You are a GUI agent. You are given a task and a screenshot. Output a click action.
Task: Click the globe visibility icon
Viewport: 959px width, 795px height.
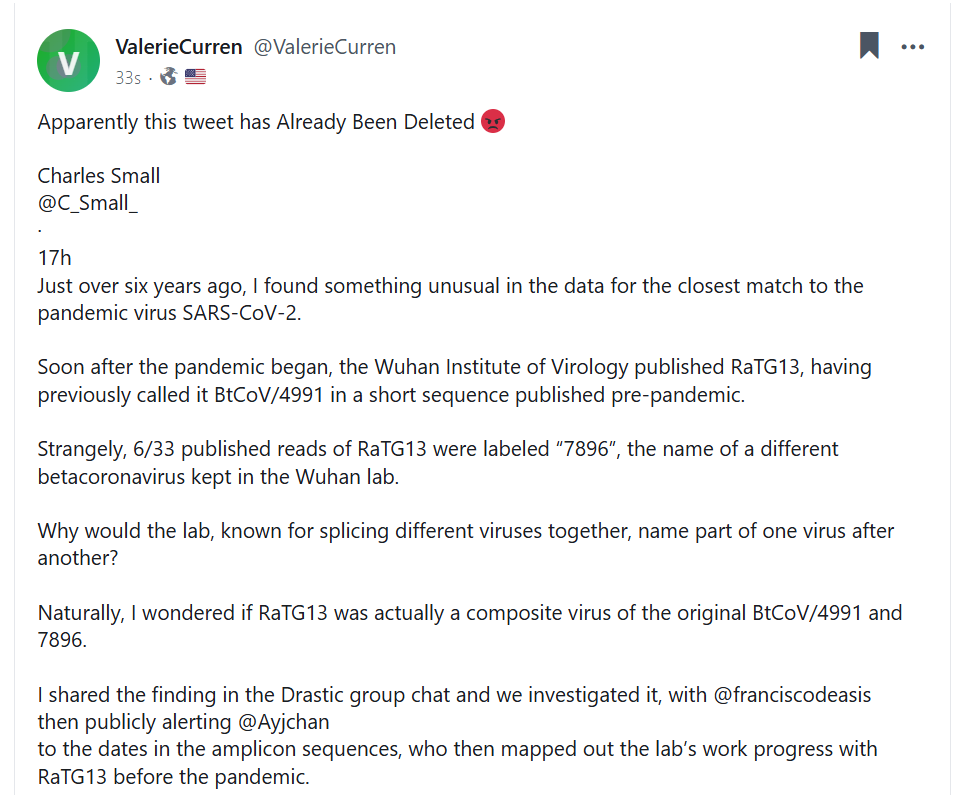pos(168,77)
